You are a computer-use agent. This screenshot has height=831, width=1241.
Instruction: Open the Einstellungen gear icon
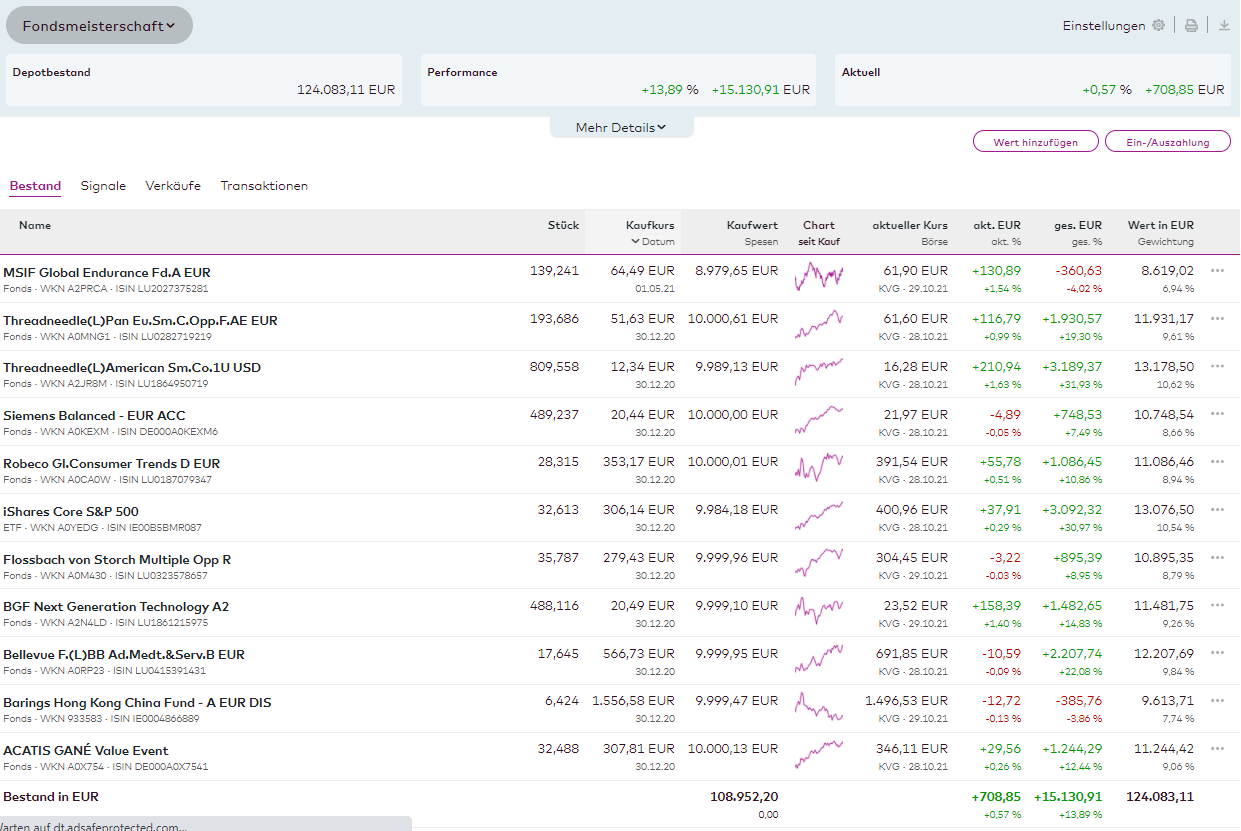pos(1158,26)
